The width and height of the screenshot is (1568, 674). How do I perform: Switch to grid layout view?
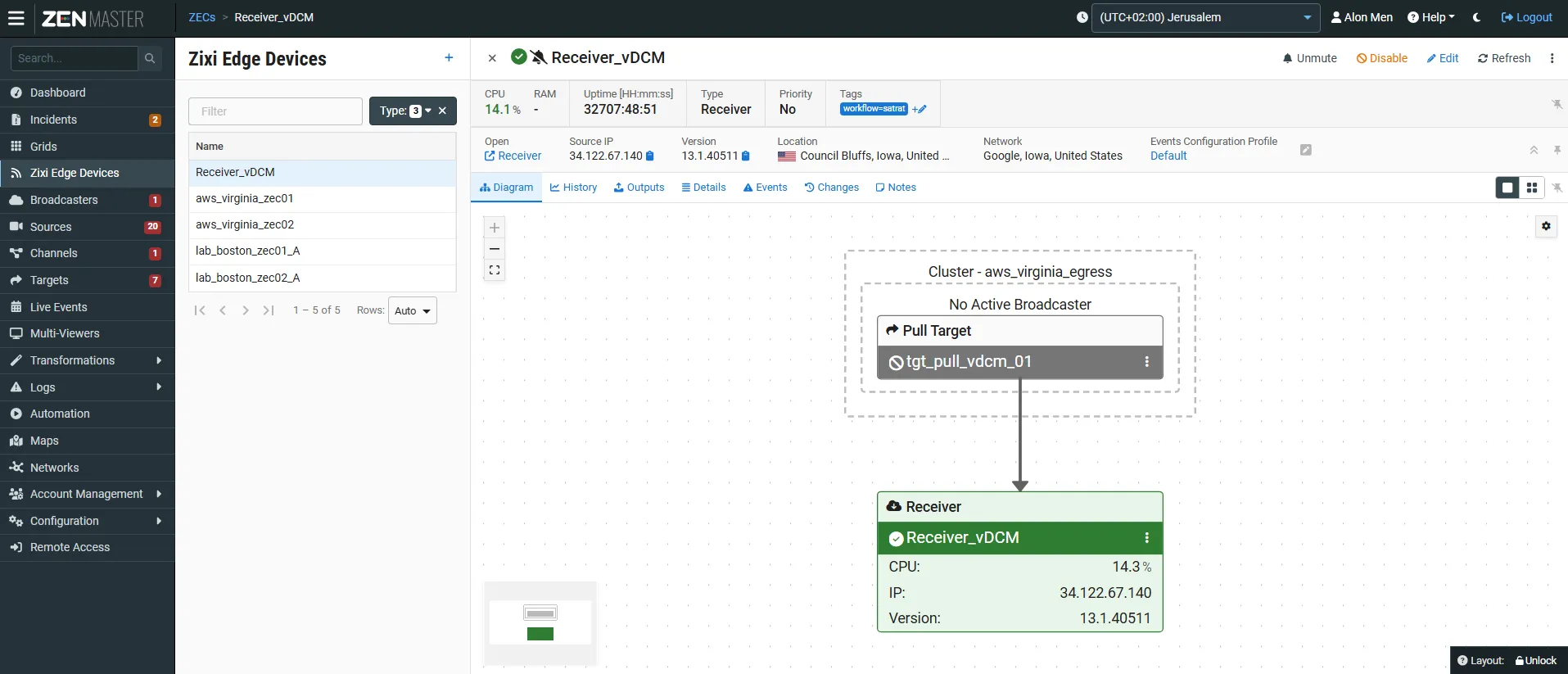[x=1532, y=188]
